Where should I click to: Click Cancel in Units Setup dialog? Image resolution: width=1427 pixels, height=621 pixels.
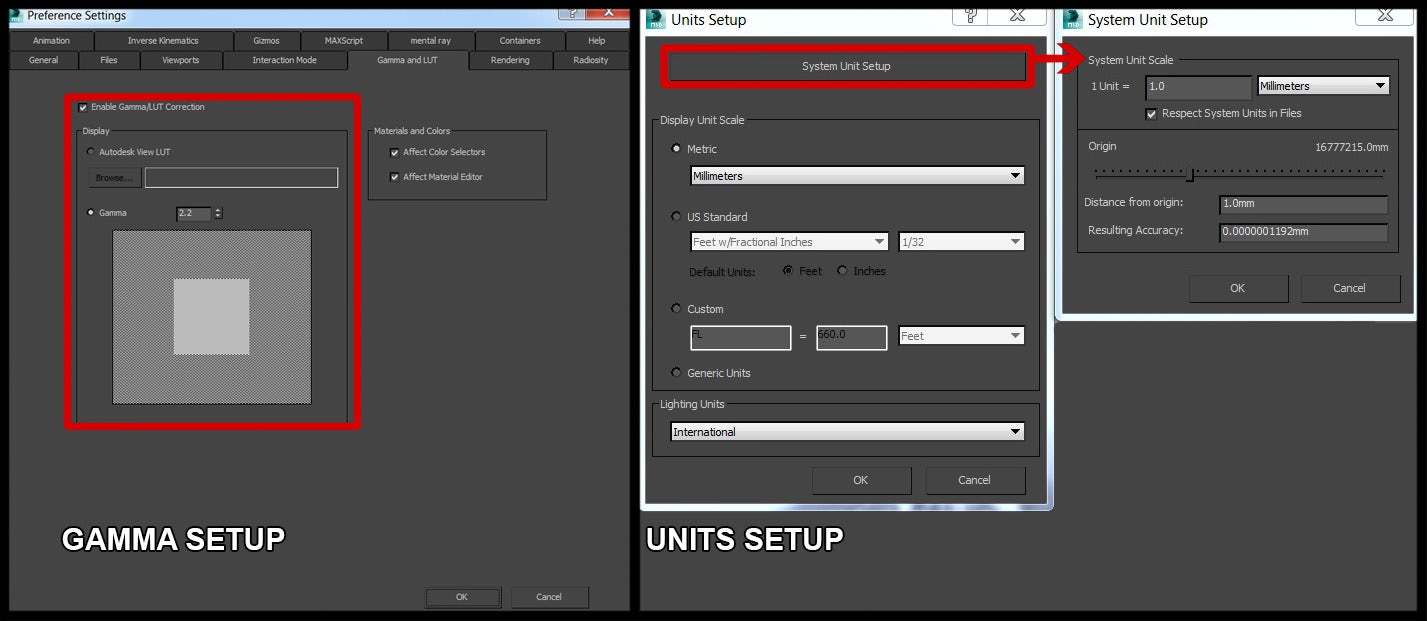975,480
